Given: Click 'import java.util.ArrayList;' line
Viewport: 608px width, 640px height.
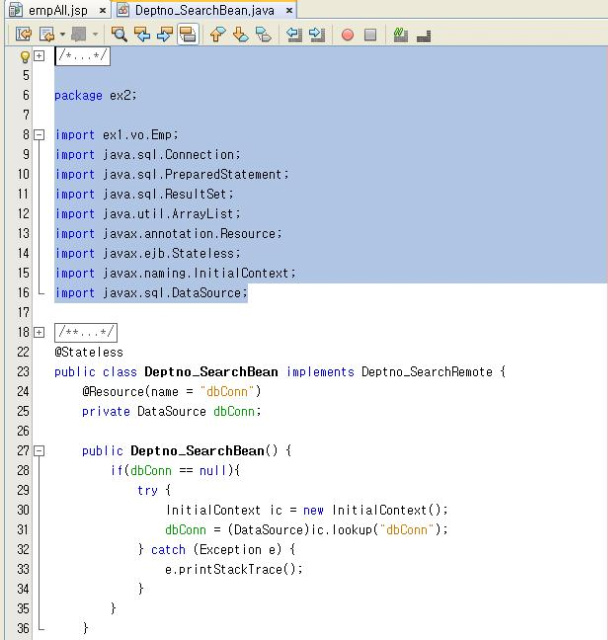Looking at the screenshot, I should coord(148,213).
